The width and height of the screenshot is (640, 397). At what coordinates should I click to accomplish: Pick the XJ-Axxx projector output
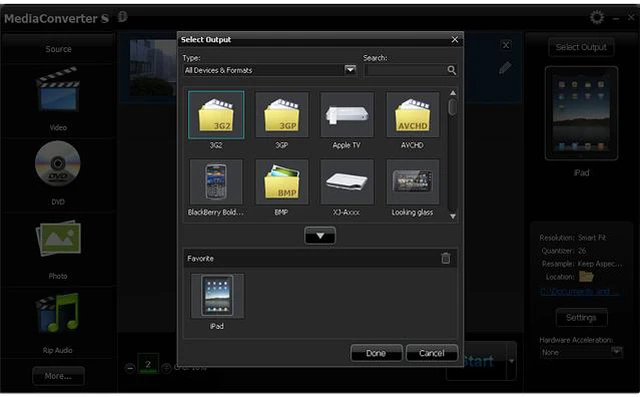point(347,182)
